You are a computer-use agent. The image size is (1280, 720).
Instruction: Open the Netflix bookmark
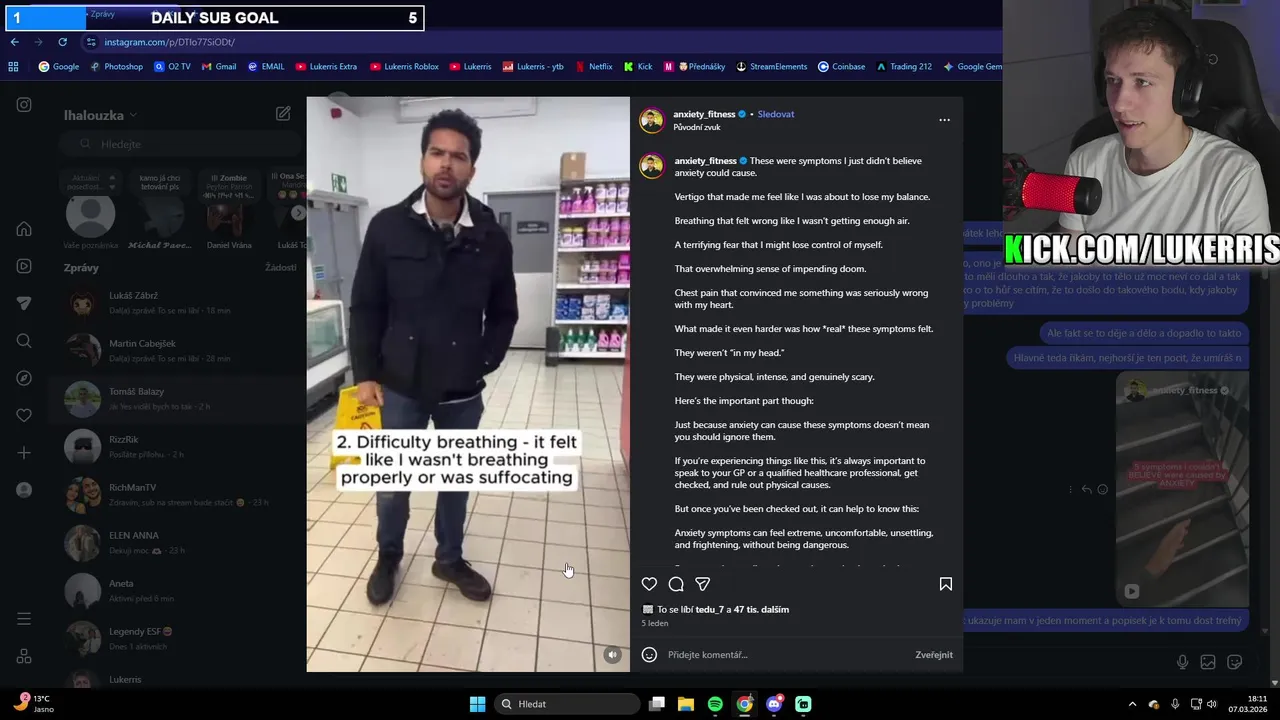pos(593,67)
